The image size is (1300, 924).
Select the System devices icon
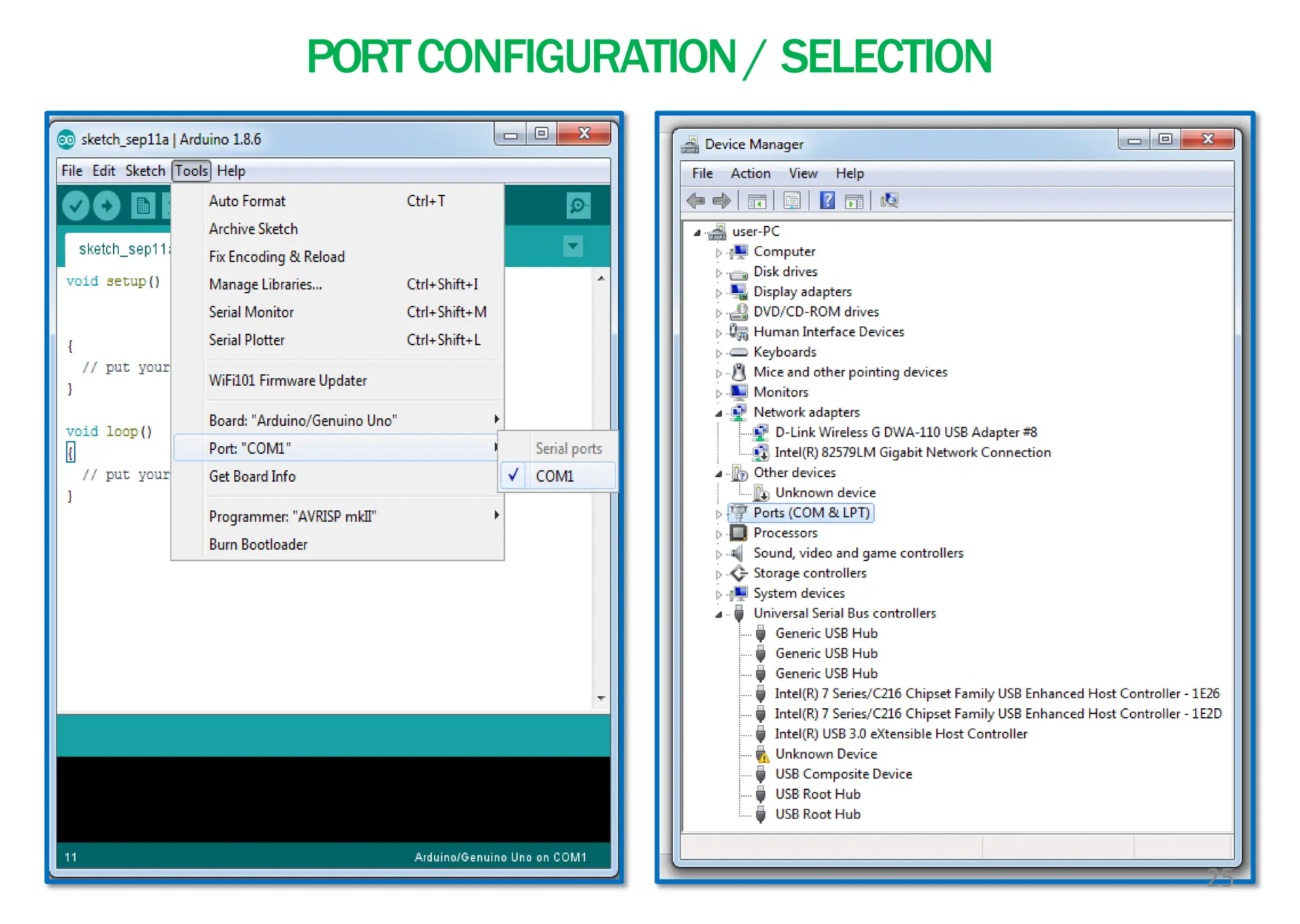[x=738, y=593]
